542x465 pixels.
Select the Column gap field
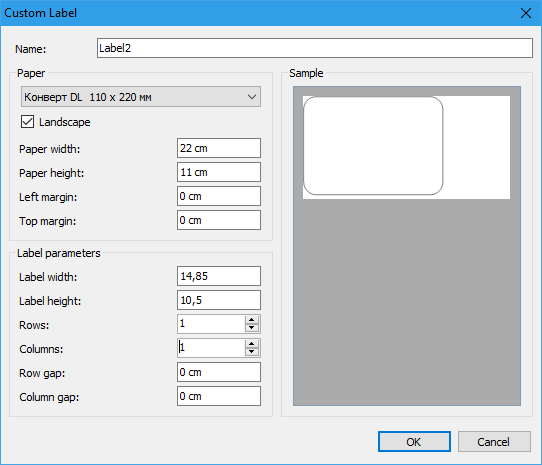tap(219, 396)
